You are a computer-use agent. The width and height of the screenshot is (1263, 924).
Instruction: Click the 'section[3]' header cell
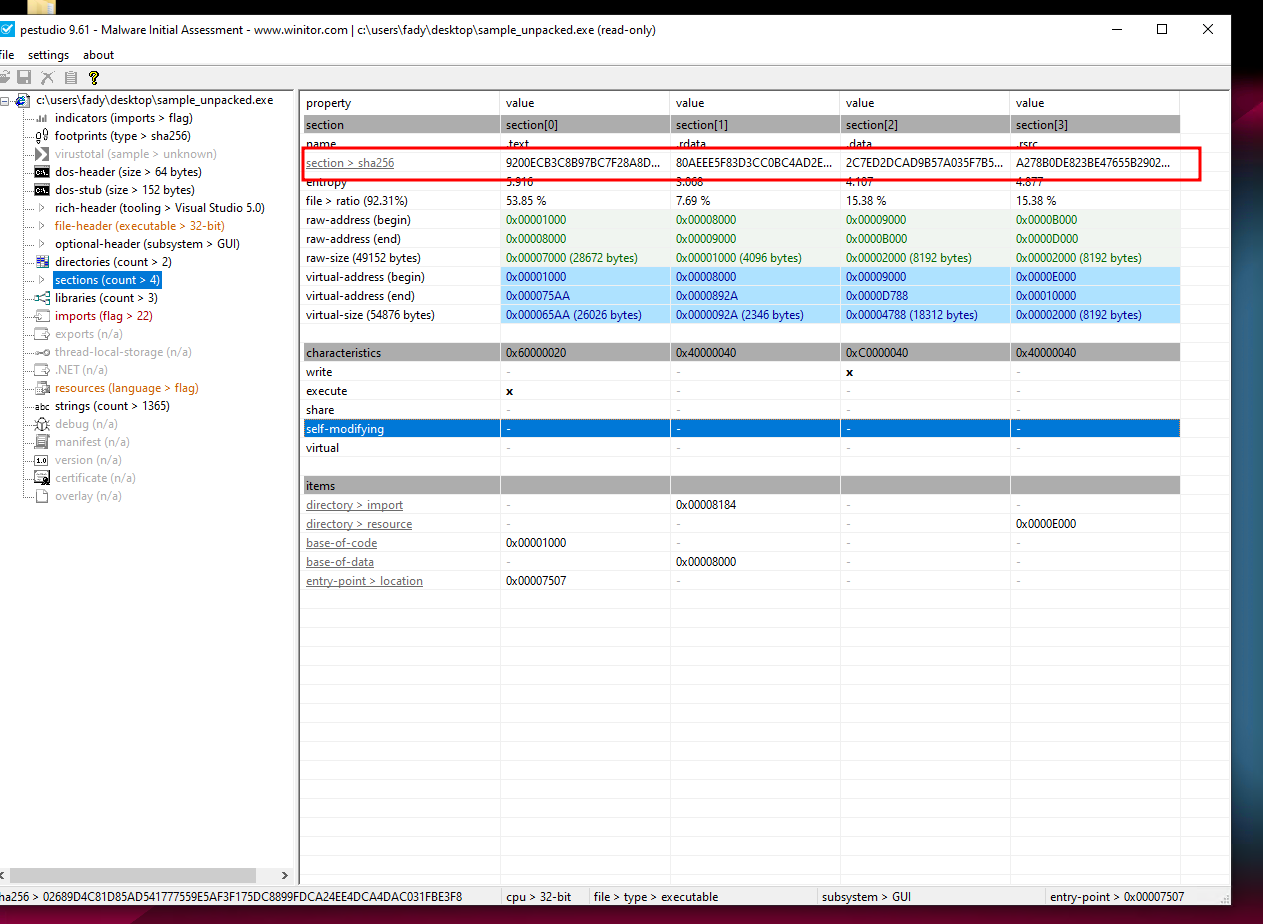coord(1095,125)
